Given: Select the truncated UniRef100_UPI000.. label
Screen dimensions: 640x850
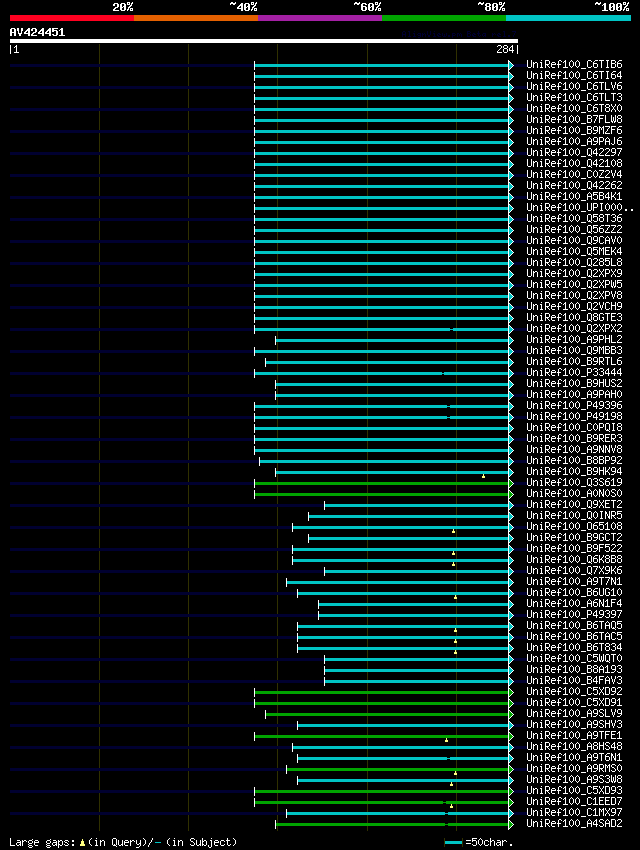Looking at the screenshot, I should click(x=580, y=207).
